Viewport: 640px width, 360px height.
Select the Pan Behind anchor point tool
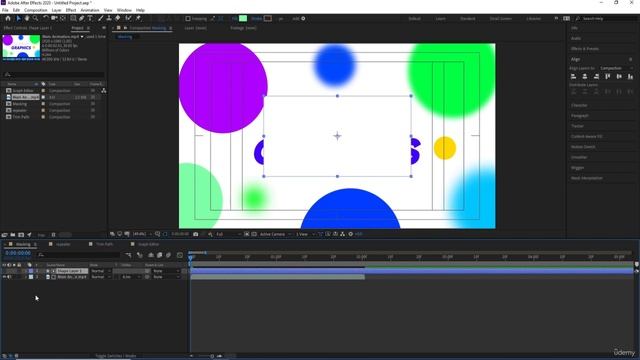point(63,18)
